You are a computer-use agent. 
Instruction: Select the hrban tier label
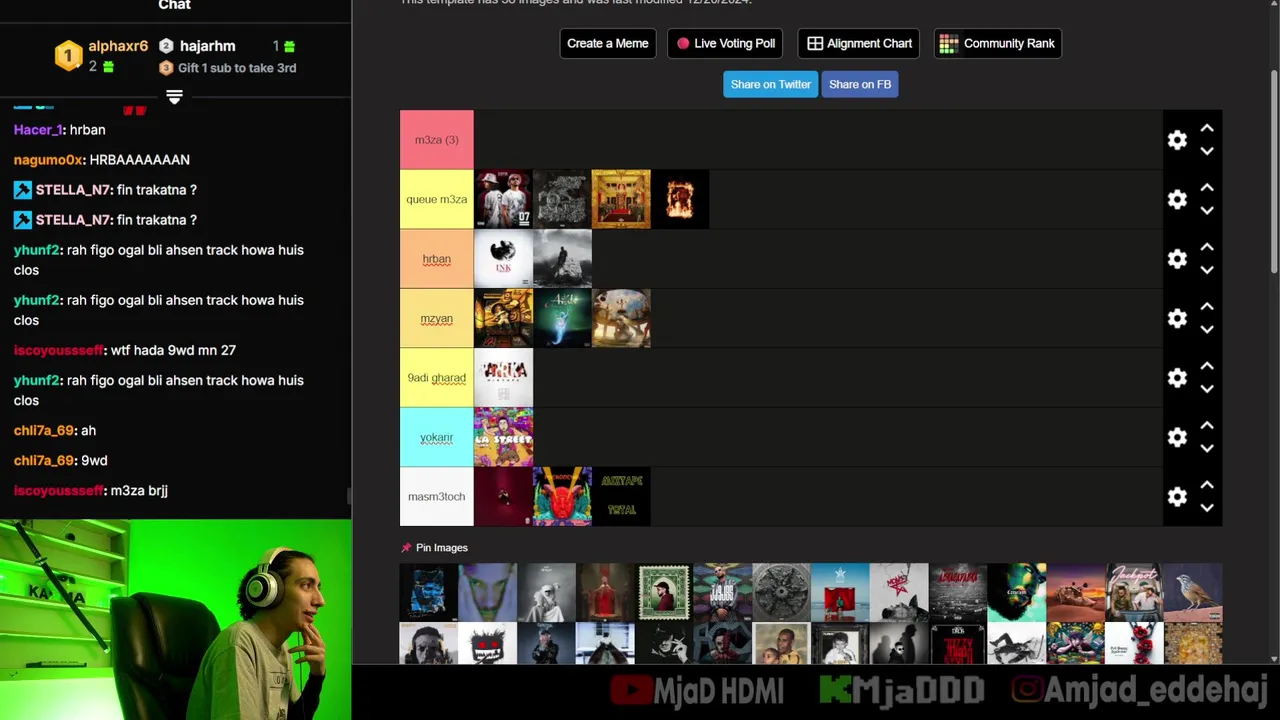pos(437,259)
